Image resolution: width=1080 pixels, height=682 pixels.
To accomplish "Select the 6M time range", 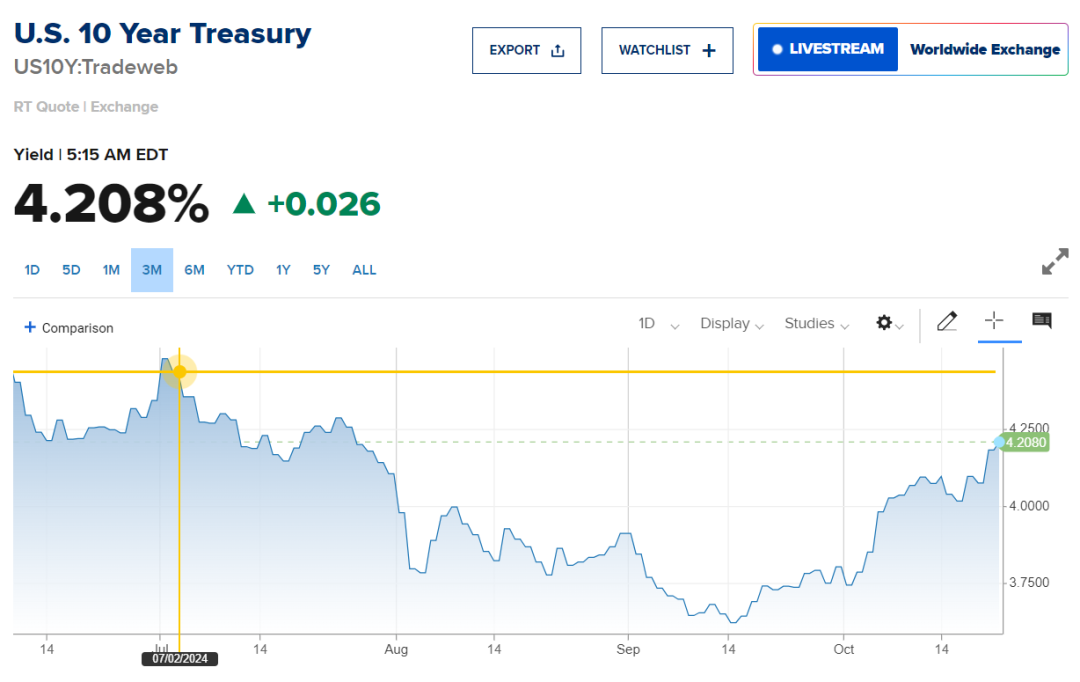I will tap(194, 270).
